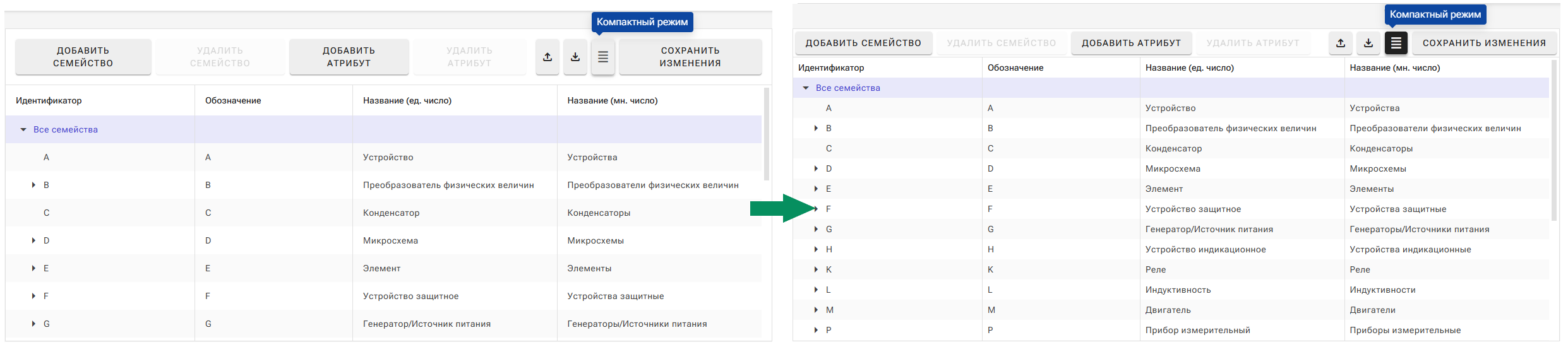Click the download icon in the right compact toolbar
Viewport: 1568px width, 347px height.
click(x=1368, y=43)
